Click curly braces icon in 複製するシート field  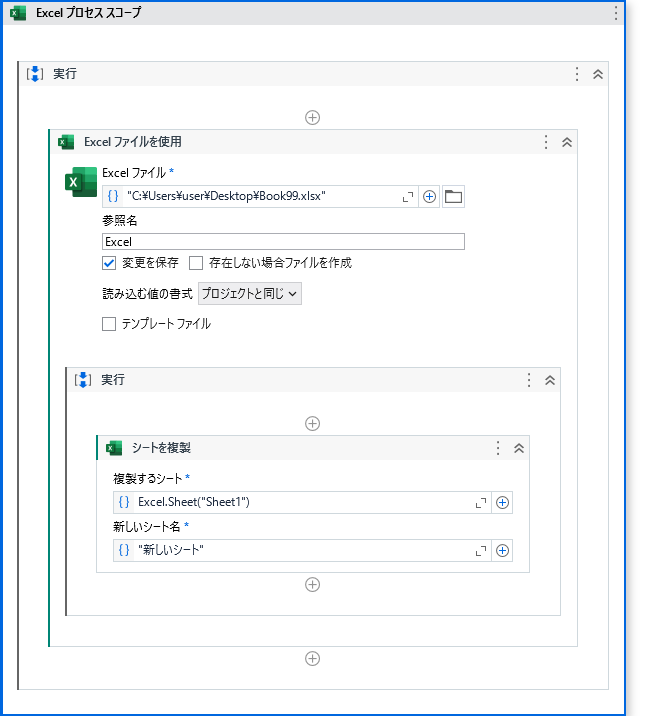[x=124, y=502]
